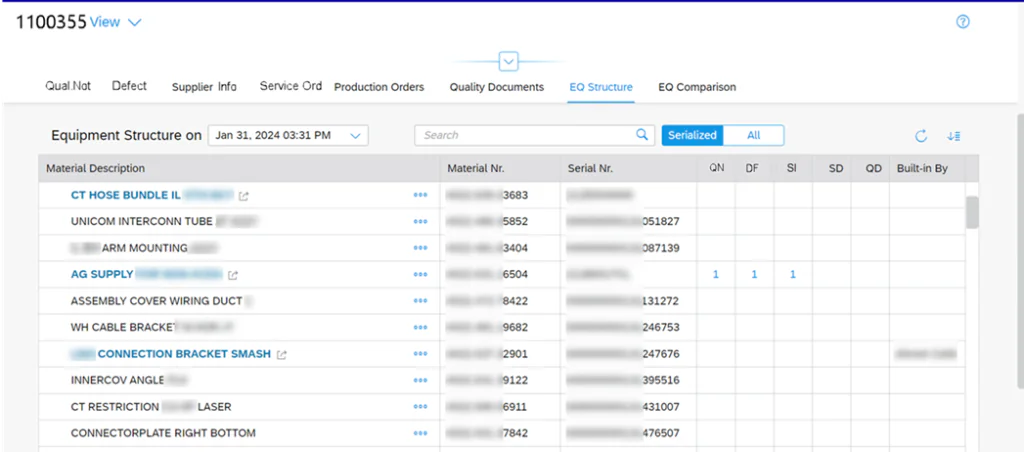
Task: Open the CT HOSE BUNDLE IL link
Action: 125,195
